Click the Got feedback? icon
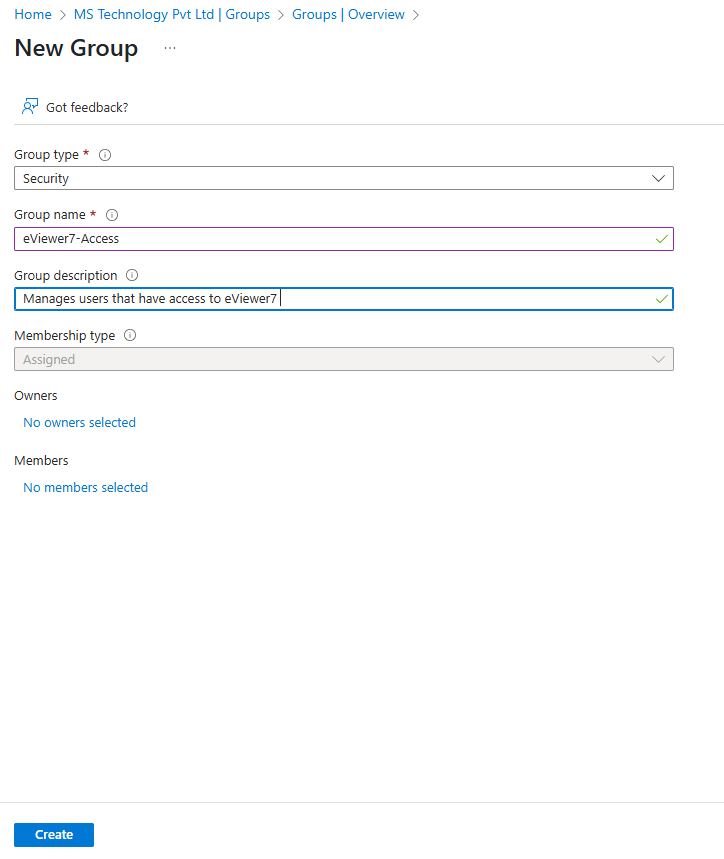 coord(29,105)
